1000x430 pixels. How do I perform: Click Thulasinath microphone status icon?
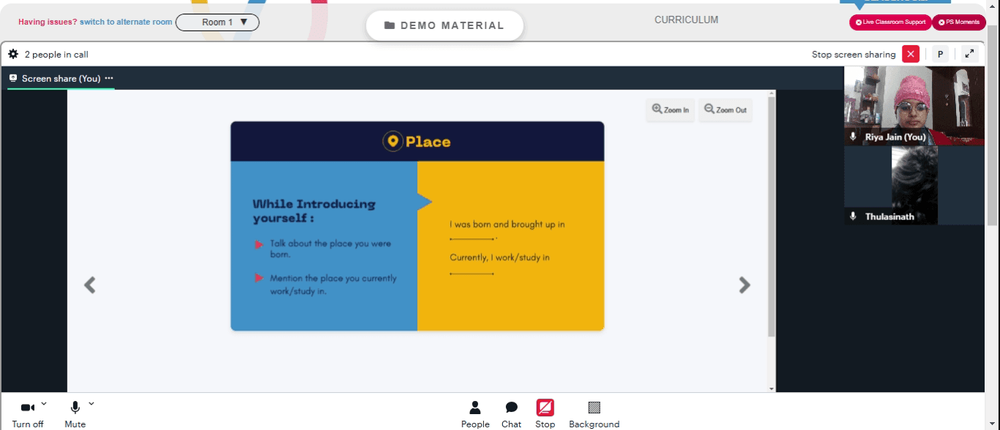(853, 216)
